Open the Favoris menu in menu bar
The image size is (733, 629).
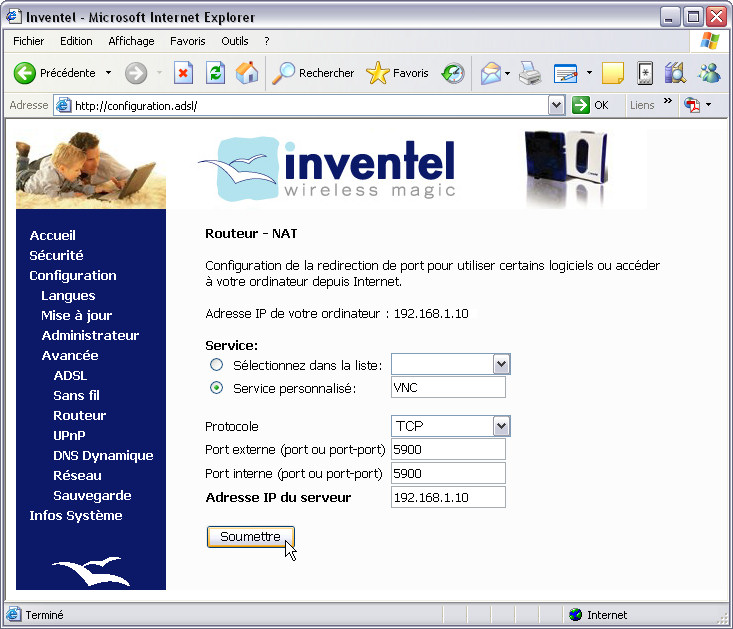pyautogui.click(x=187, y=41)
